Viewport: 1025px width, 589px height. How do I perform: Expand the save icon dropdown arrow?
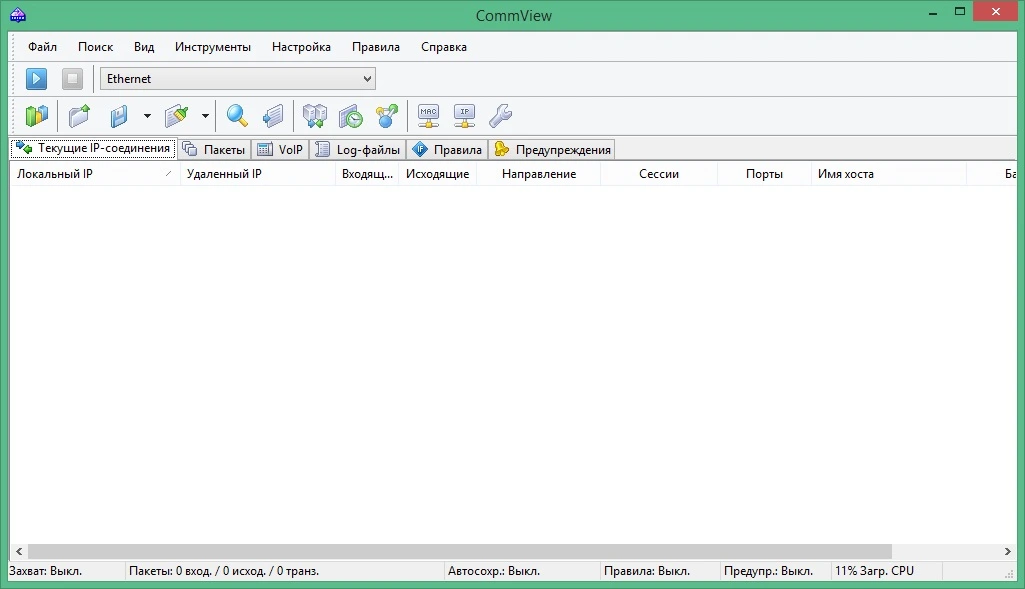coord(147,116)
